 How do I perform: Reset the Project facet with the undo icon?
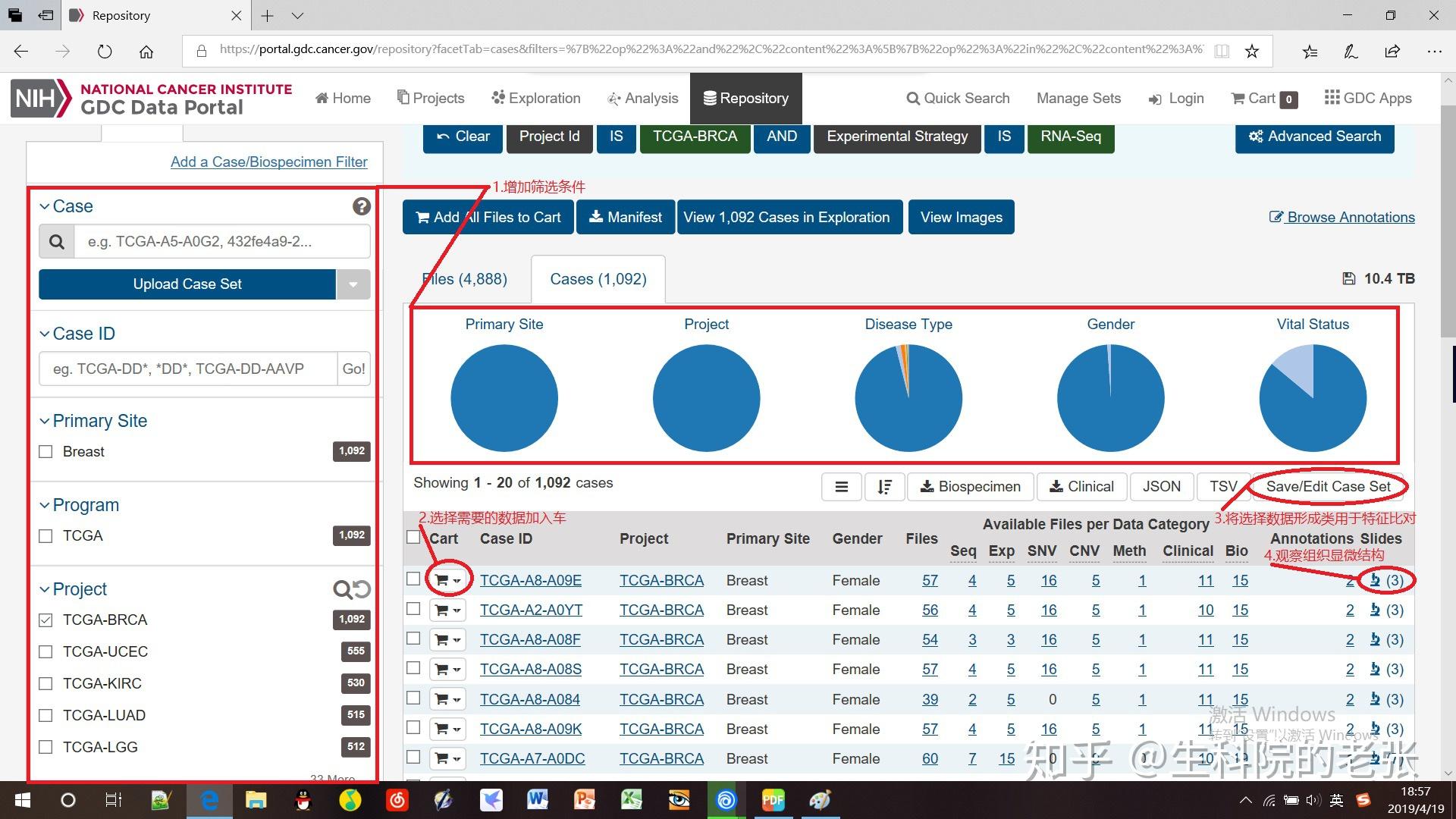362,589
